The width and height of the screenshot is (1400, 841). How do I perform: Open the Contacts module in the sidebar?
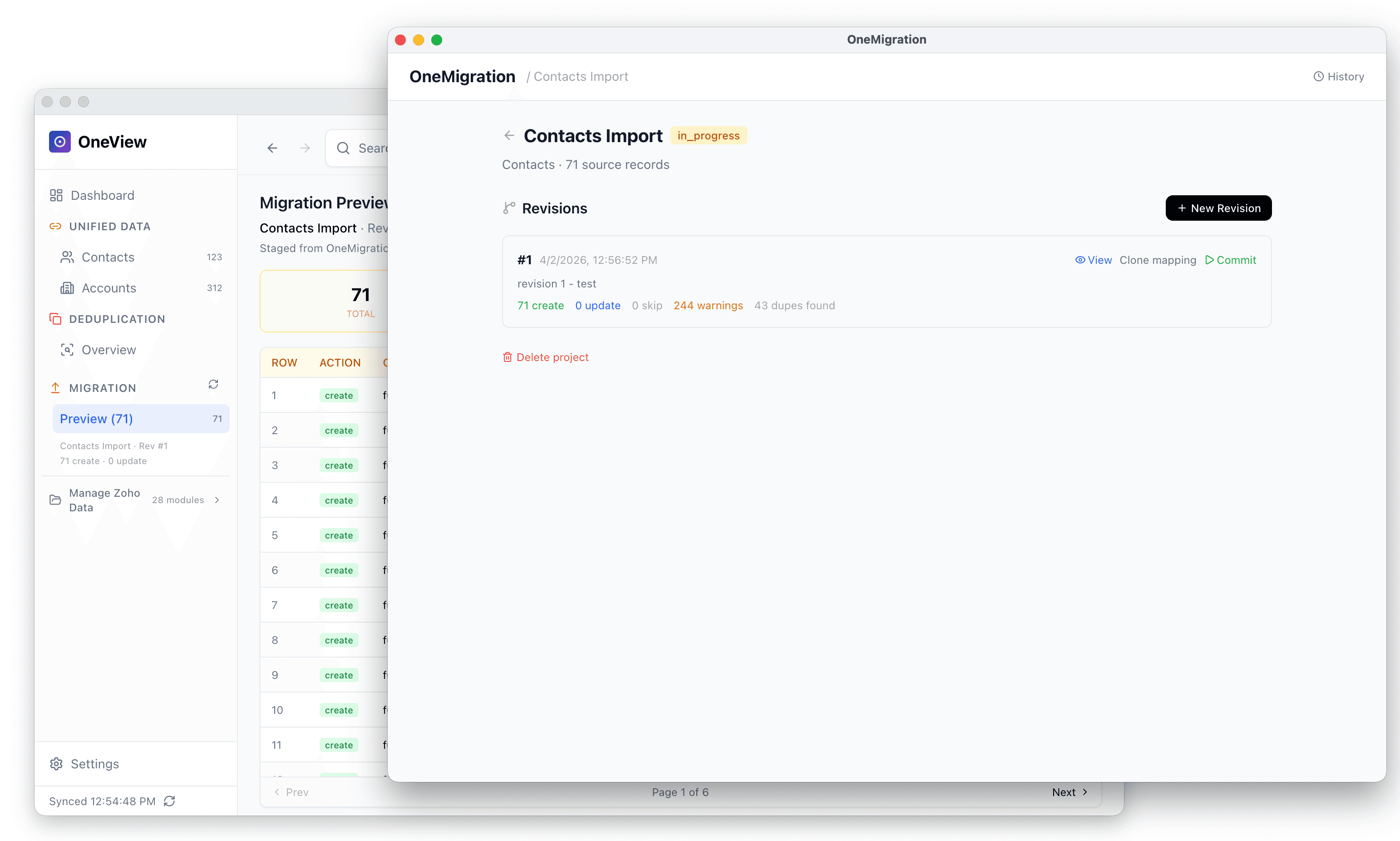pyautogui.click(x=108, y=257)
